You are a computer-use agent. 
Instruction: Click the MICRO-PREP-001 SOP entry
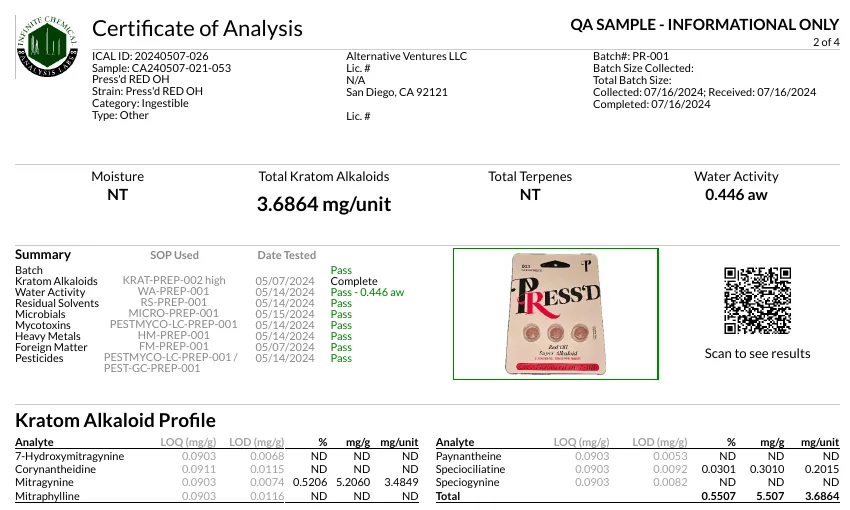173,313
